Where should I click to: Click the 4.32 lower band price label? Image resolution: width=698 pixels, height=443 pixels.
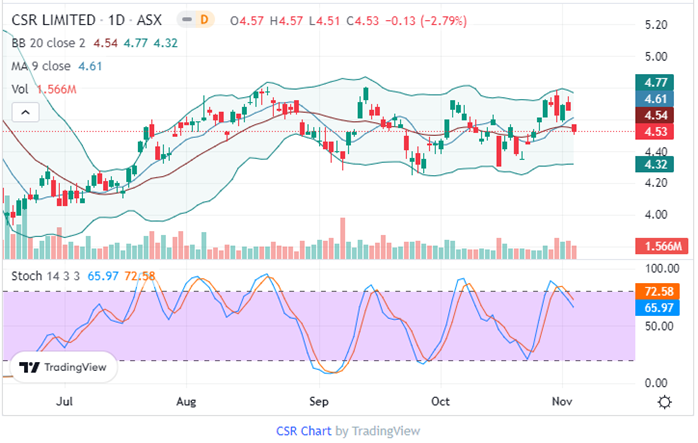click(x=656, y=164)
